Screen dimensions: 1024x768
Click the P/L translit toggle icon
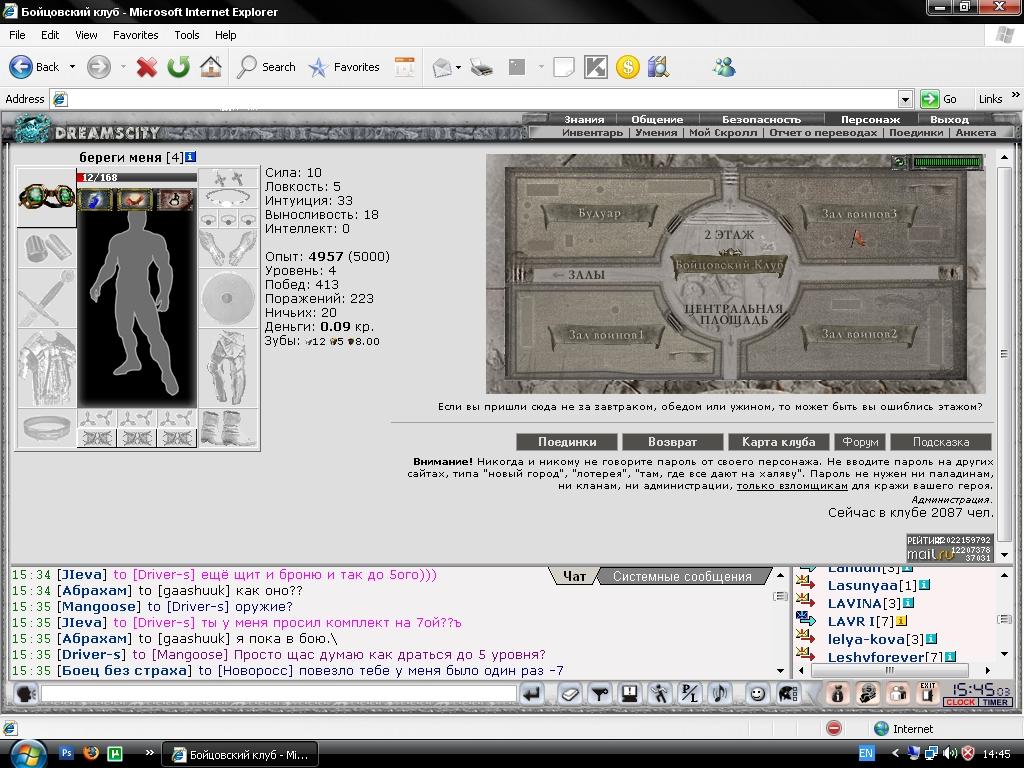point(690,694)
